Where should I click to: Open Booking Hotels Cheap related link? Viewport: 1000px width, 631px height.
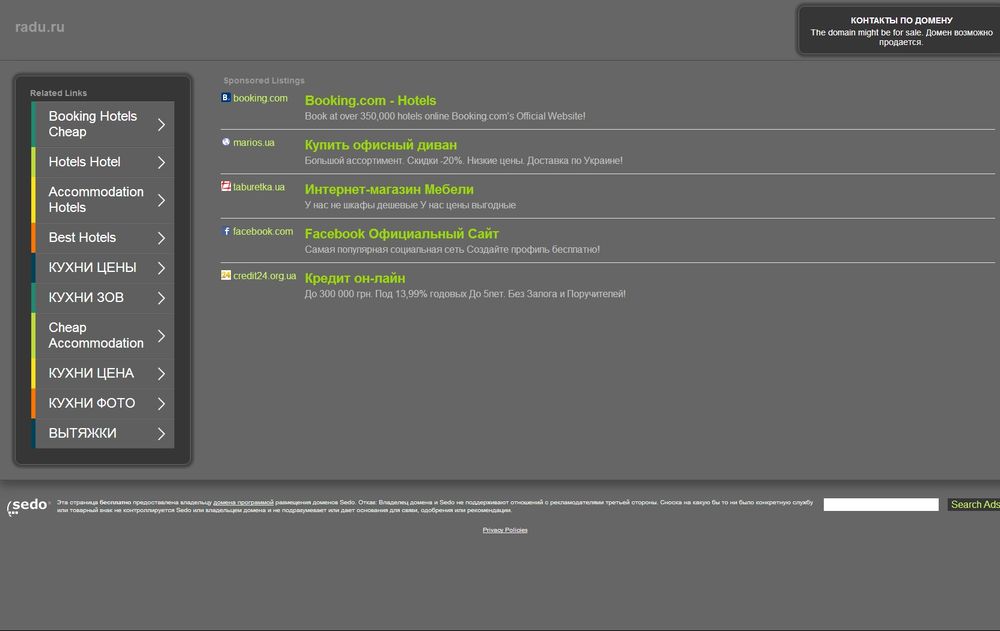click(x=103, y=124)
